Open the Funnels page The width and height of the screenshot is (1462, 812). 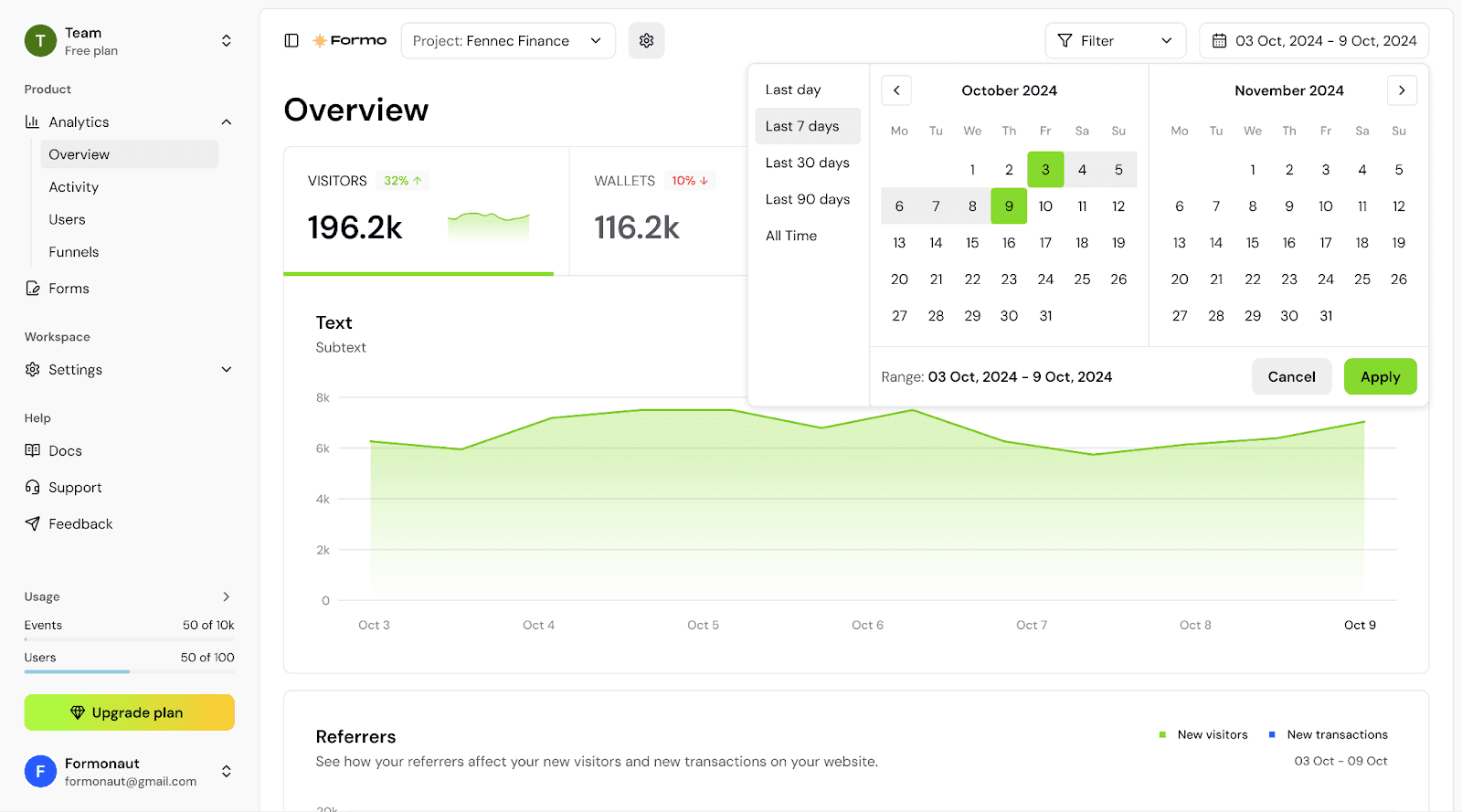[x=74, y=252]
